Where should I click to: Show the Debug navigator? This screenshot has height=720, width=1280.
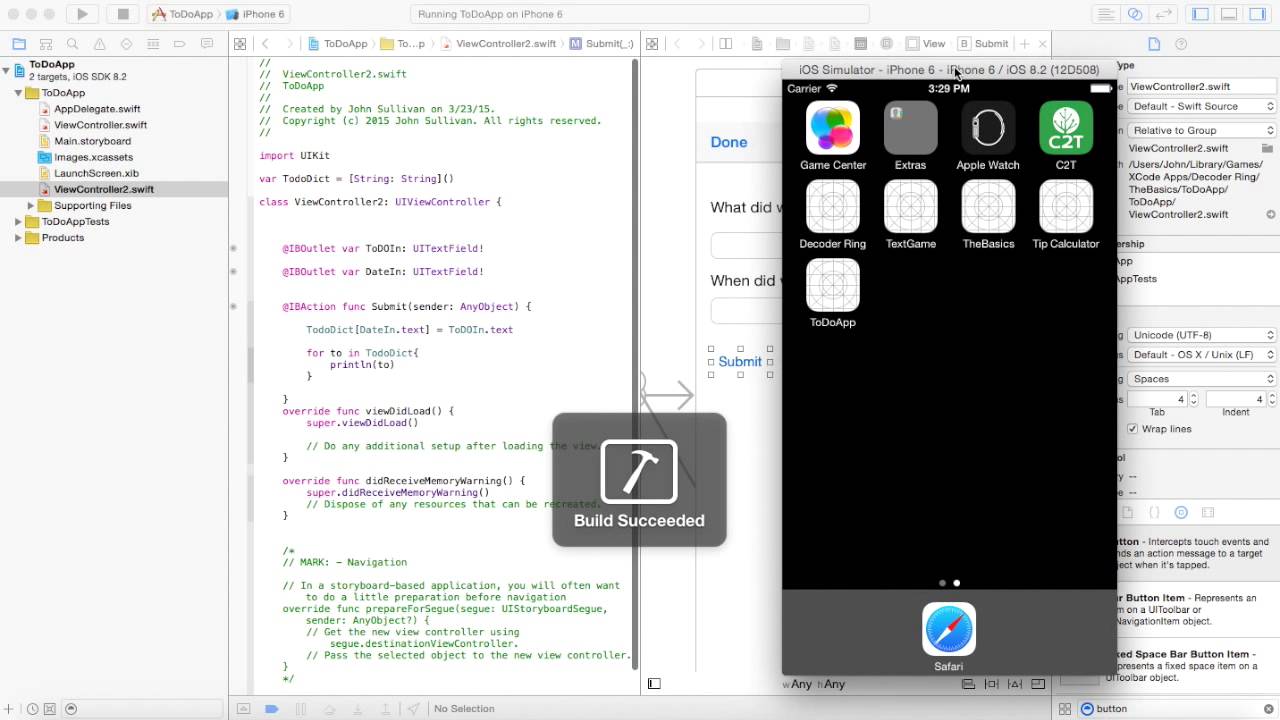click(x=153, y=44)
